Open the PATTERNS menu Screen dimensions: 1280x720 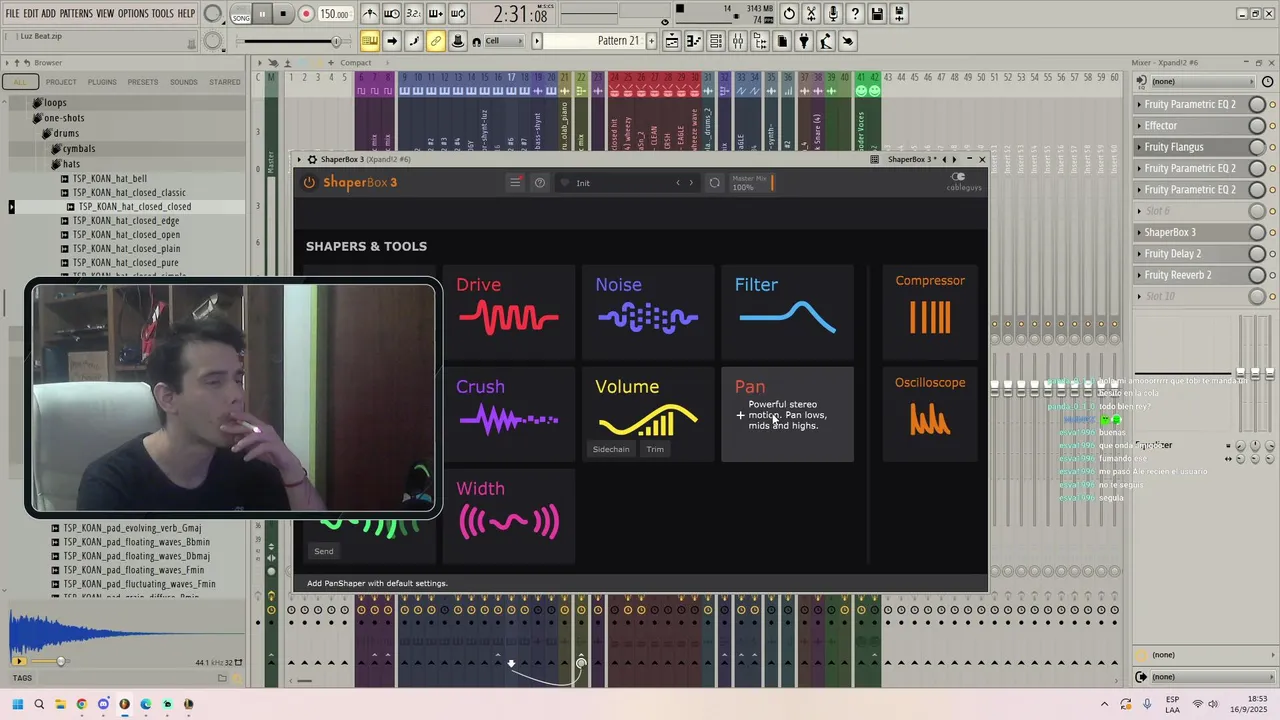pos(76,13)
